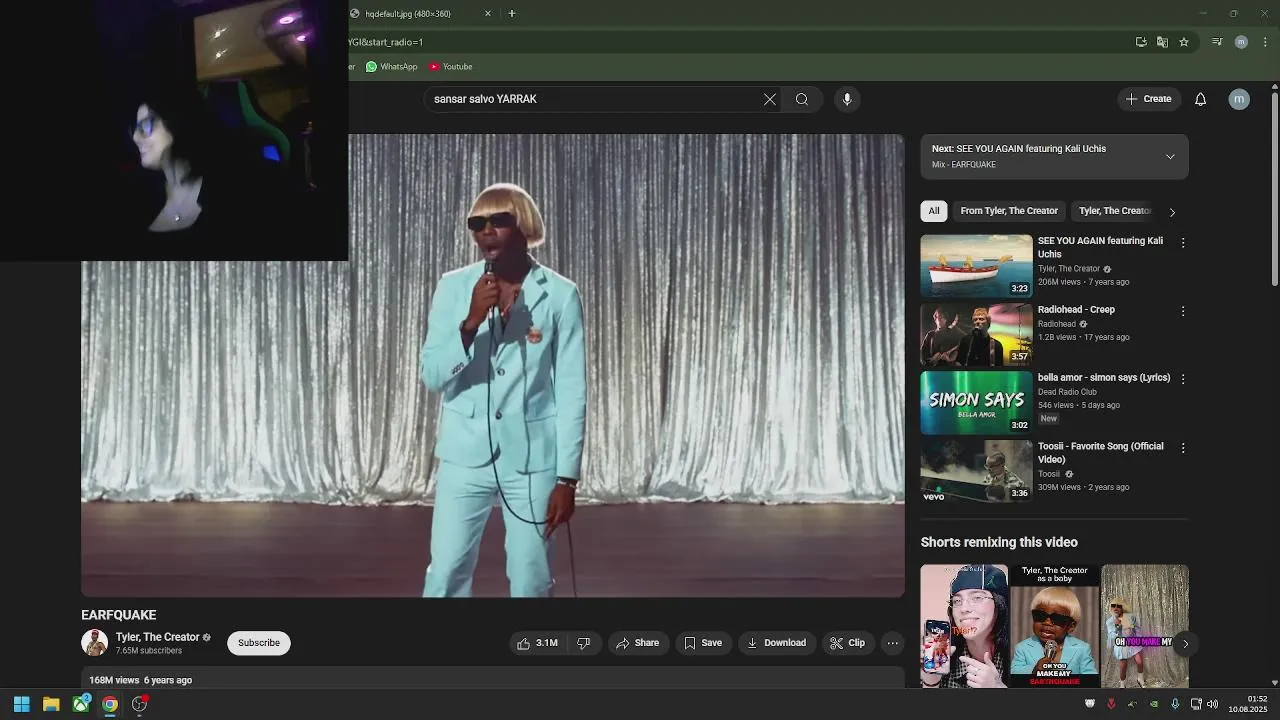The height and width of the screenshot is (720, 1280).
Task: Open Chrome profile avatar in toolbar
Action: pos(1241,42)
